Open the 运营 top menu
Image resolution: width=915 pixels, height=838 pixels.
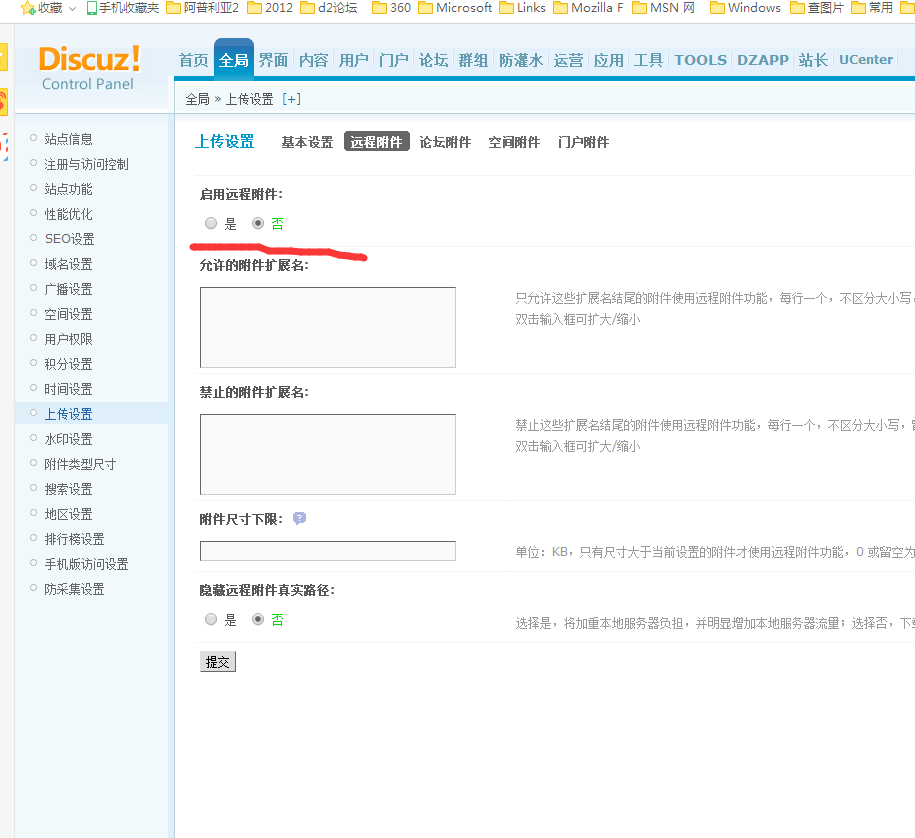[568, 60]
